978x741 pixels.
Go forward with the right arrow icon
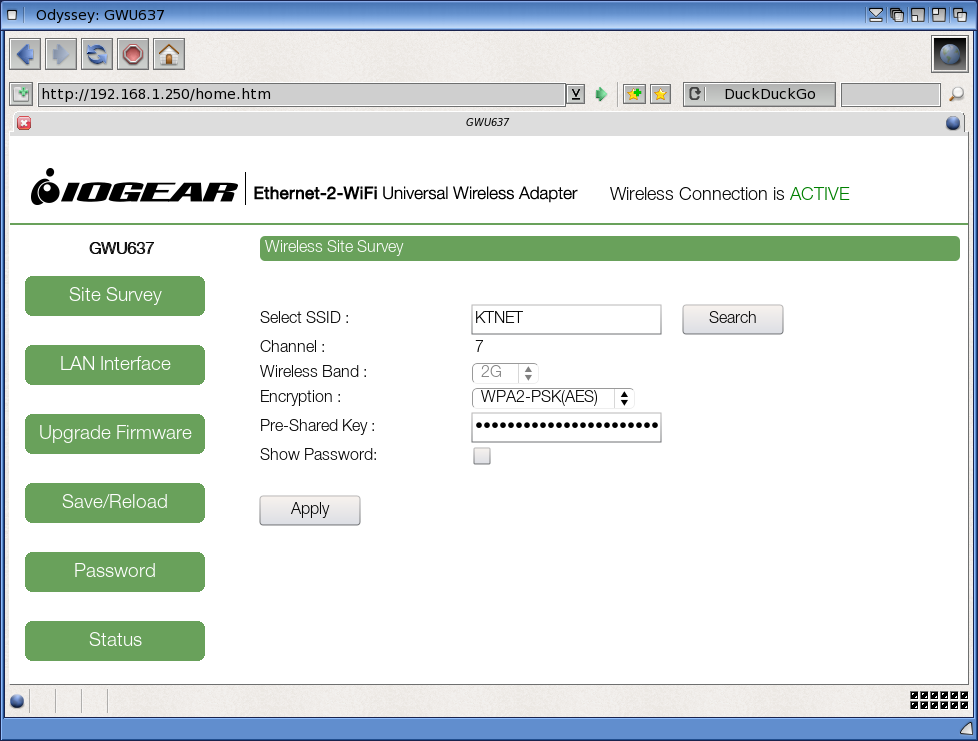pyautogui.click(x=61, y=55)
